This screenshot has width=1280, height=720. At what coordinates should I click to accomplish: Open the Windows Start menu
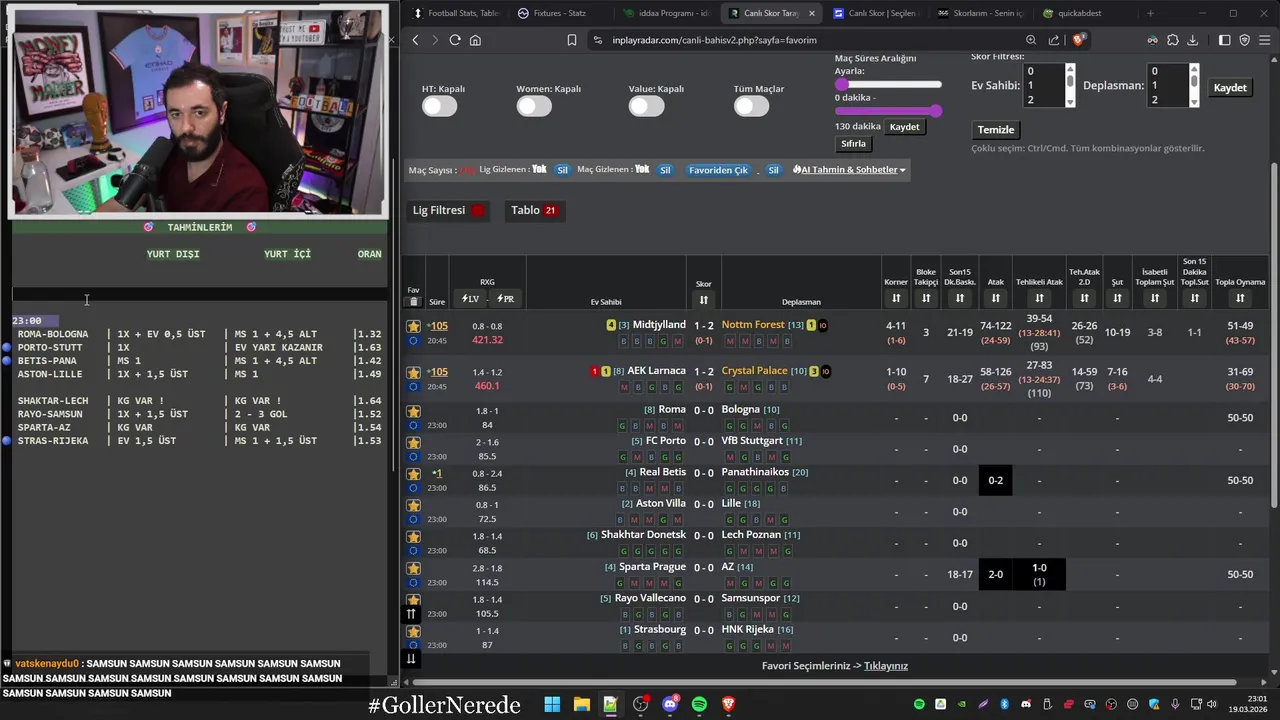point(552,704)
